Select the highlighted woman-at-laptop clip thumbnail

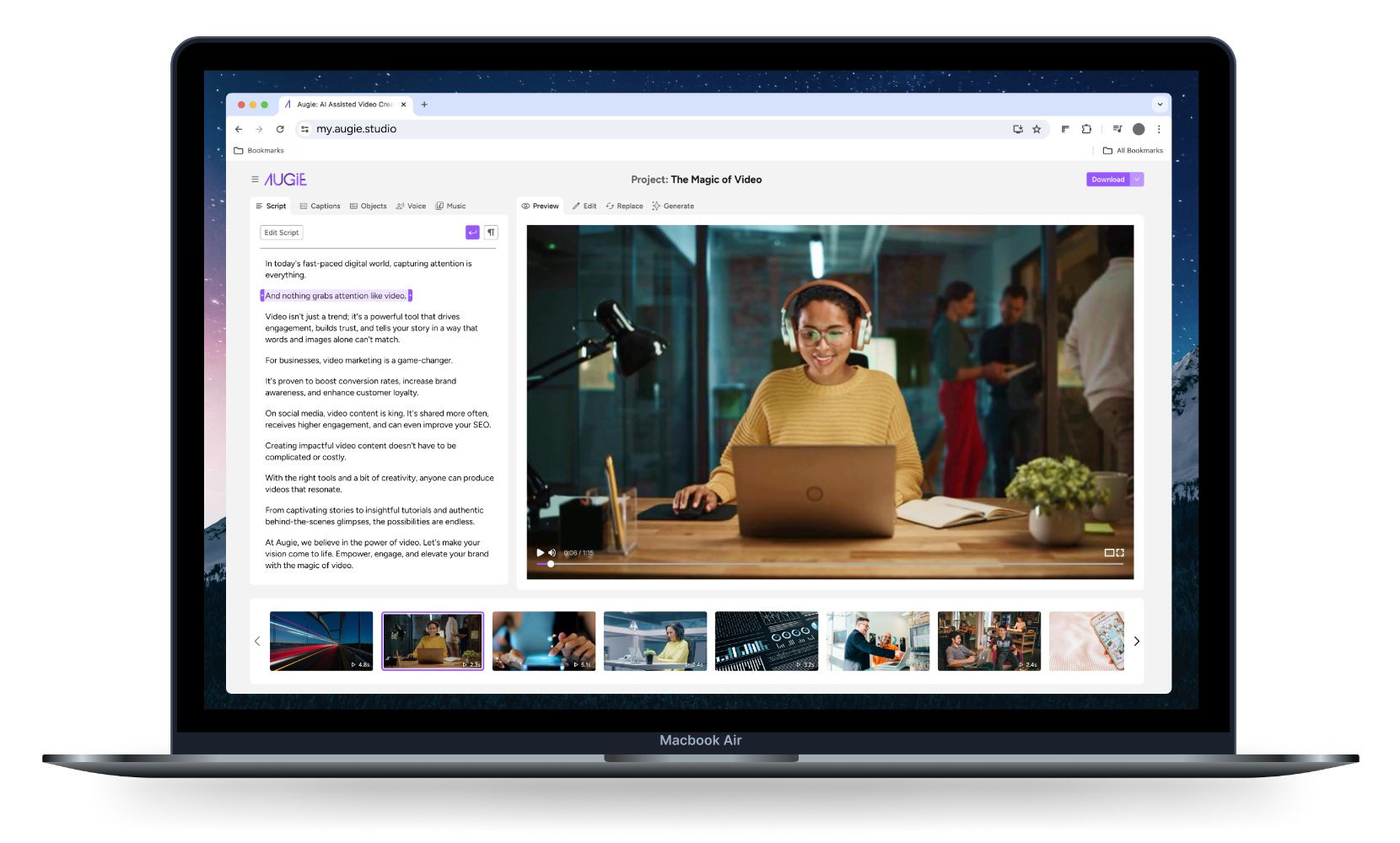[433, 641]
